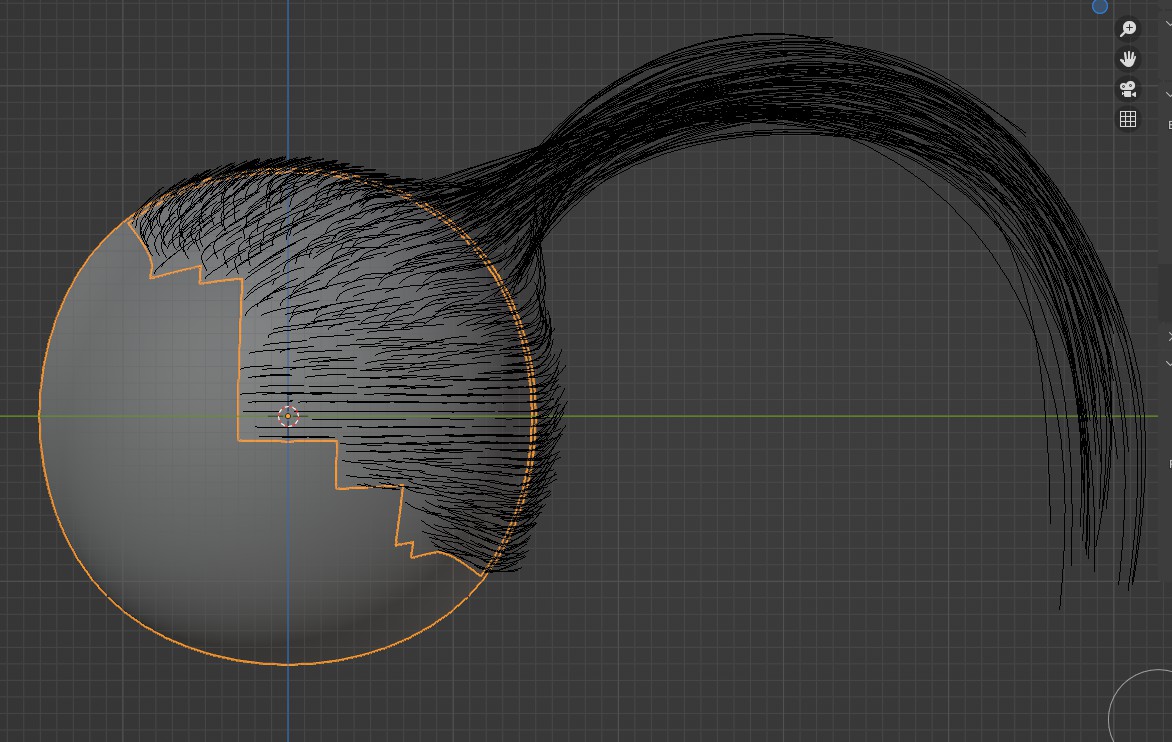Collapse the second sidebar panel chevron
The height and width of the screenshot is (742, 1172).
coord(1168,94)
